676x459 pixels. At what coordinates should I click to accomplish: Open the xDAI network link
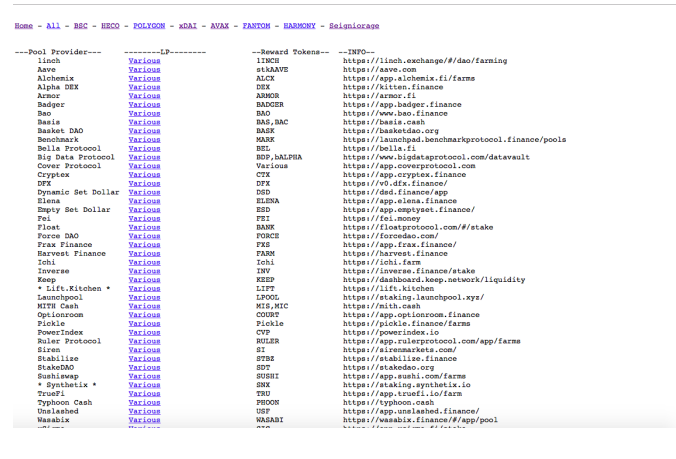point(188,26)
